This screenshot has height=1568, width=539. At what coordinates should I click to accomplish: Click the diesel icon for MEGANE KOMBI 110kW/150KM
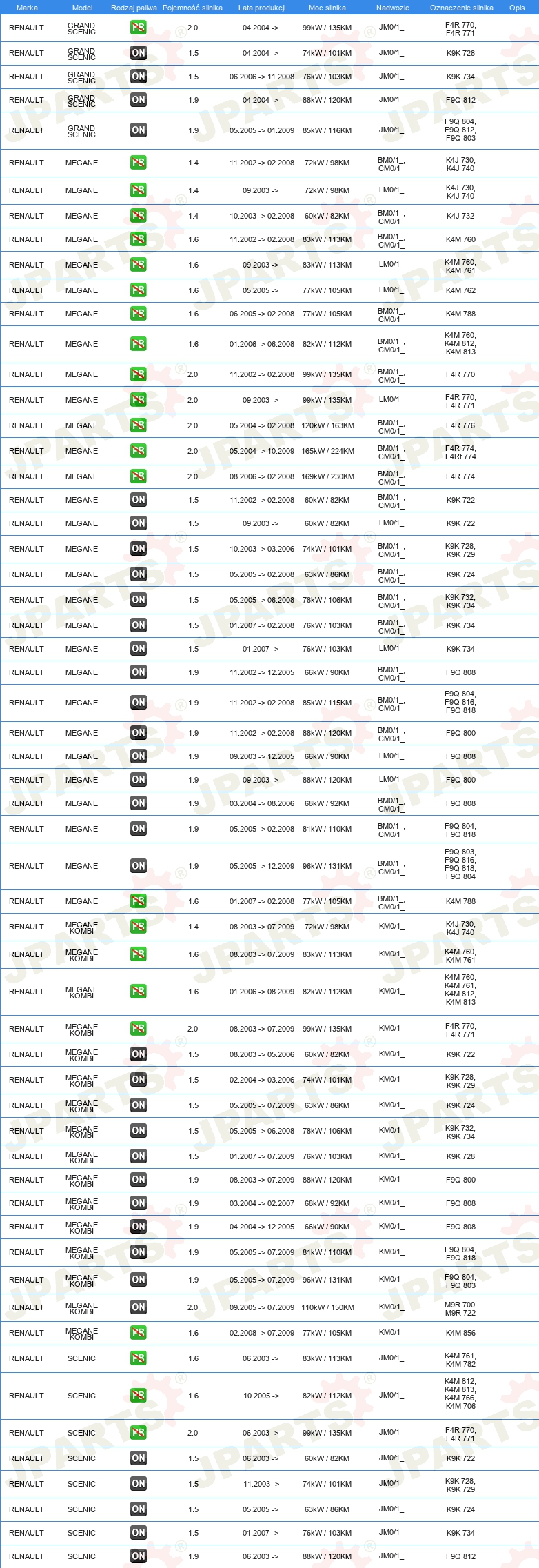(139, 1307)
